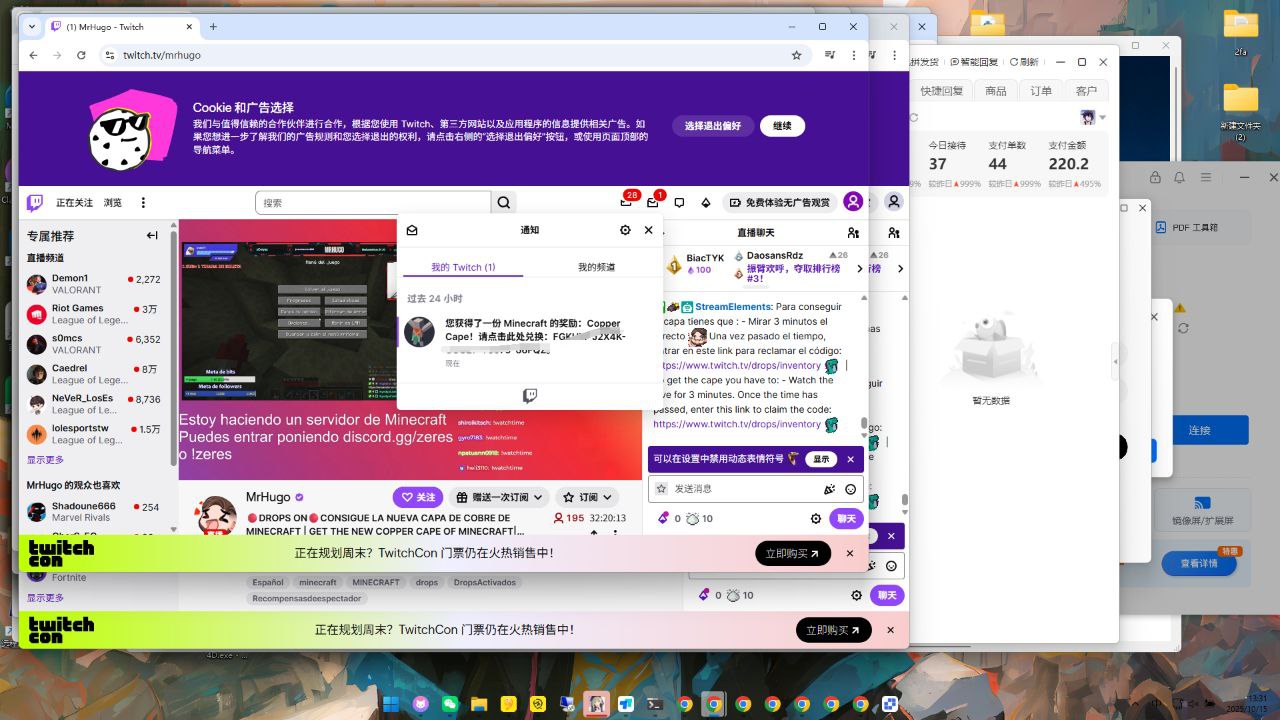This screenshot has width=1280, height=720.
Task: Click 显示 to show animated emotes
Action: click(x=821, y=459)
